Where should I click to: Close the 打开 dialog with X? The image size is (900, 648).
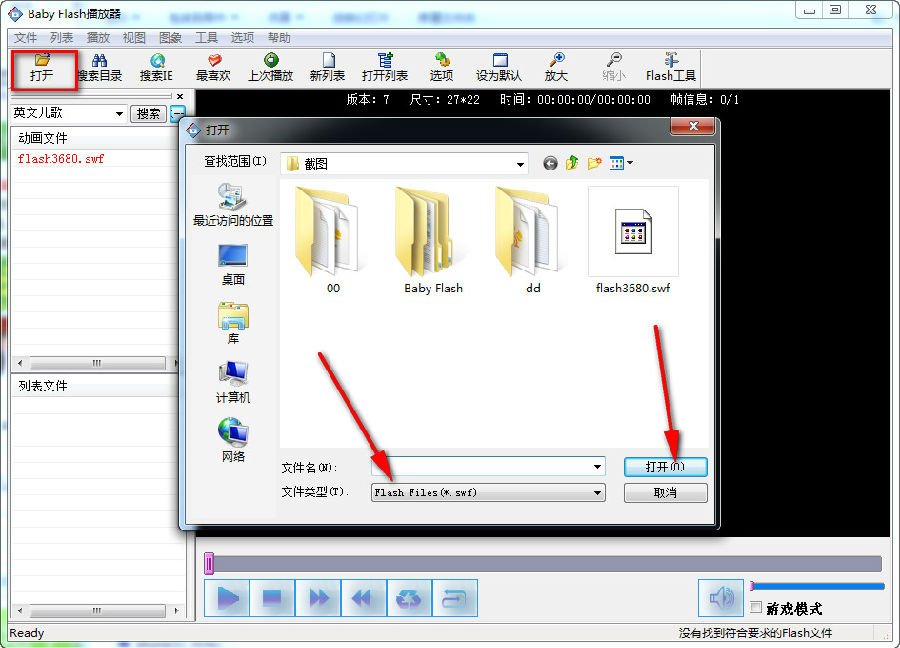[x=693, y=126]
